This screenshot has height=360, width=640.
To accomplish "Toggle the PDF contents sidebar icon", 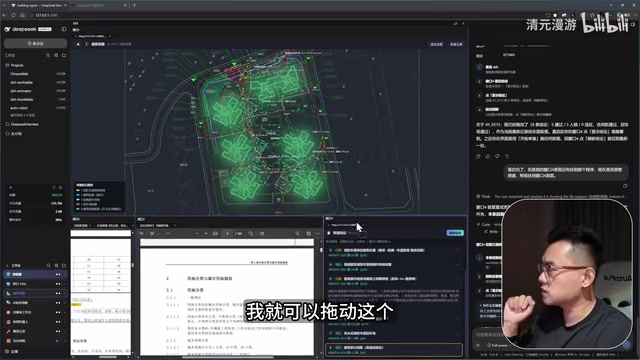I will (142, 233).
